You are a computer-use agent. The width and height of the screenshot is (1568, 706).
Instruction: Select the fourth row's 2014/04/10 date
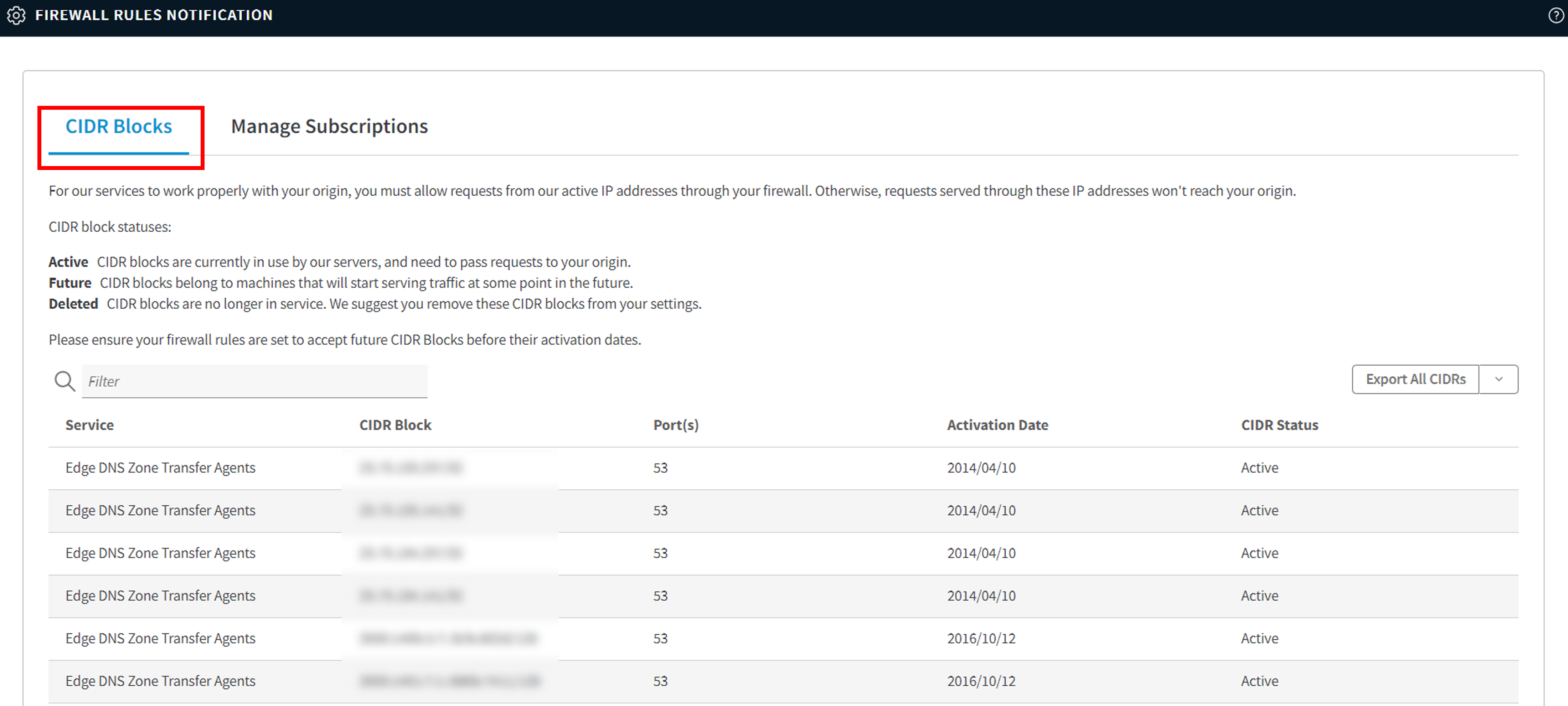(981, 595)
